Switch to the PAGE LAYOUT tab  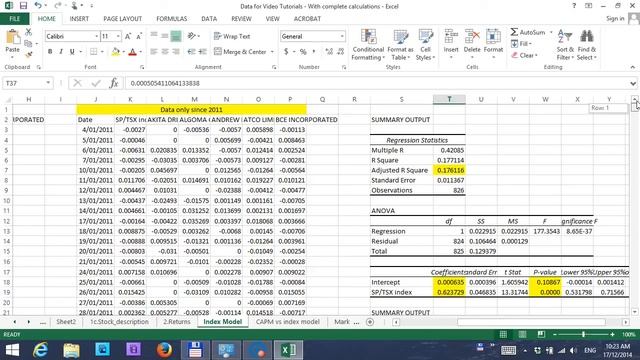click(122, 19)
